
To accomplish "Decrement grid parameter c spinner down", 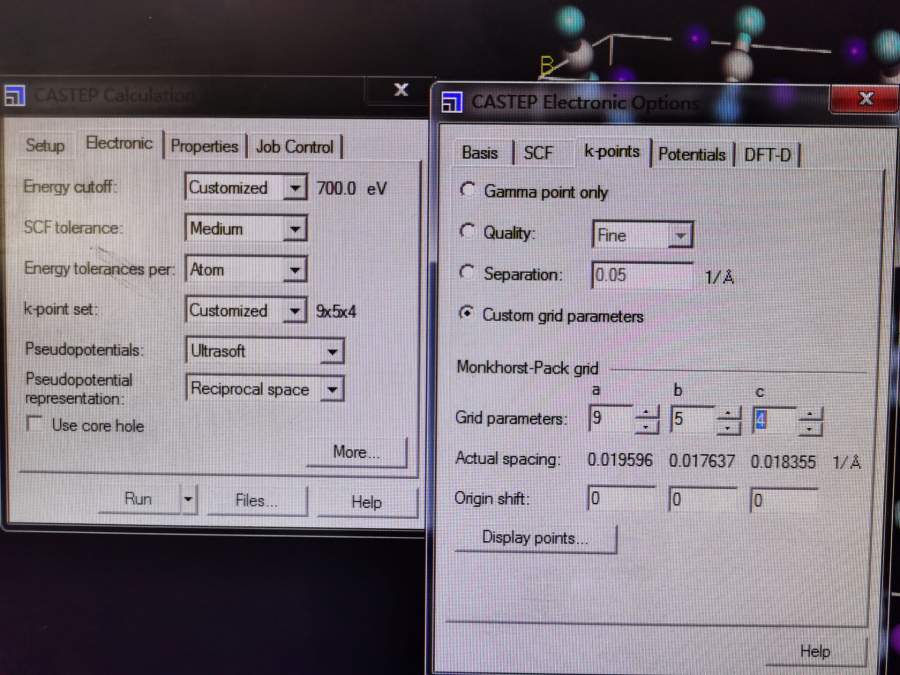I will [x=810, y=428].
